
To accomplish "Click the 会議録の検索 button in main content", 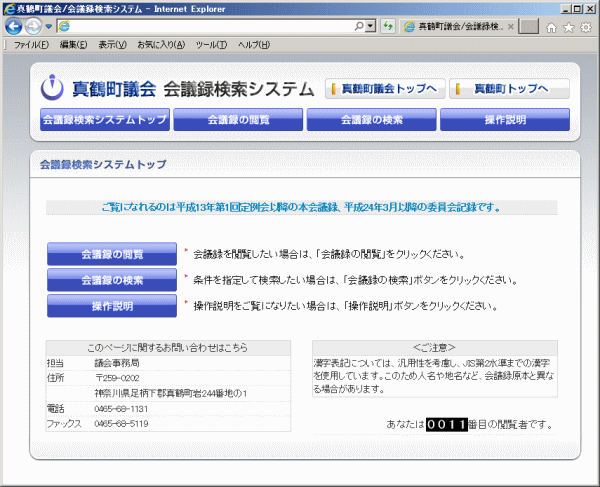I will pos(112,280).
